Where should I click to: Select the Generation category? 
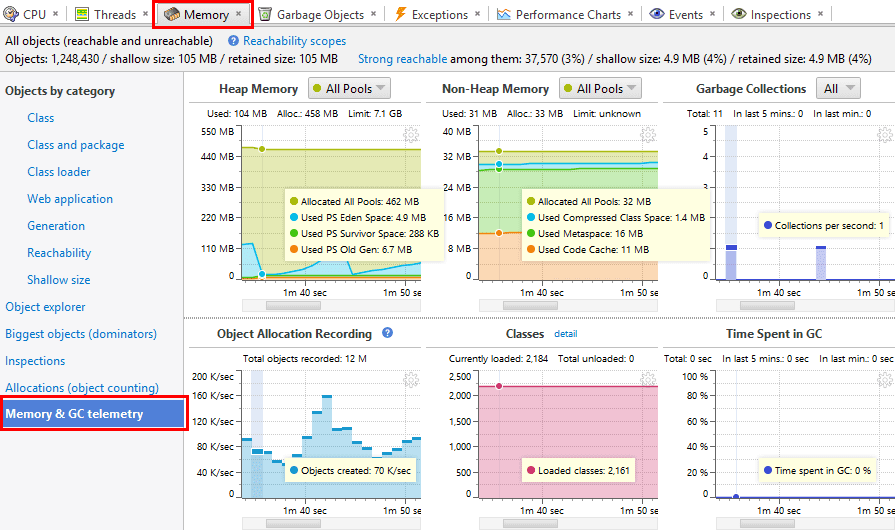click(x=56, y=226)
